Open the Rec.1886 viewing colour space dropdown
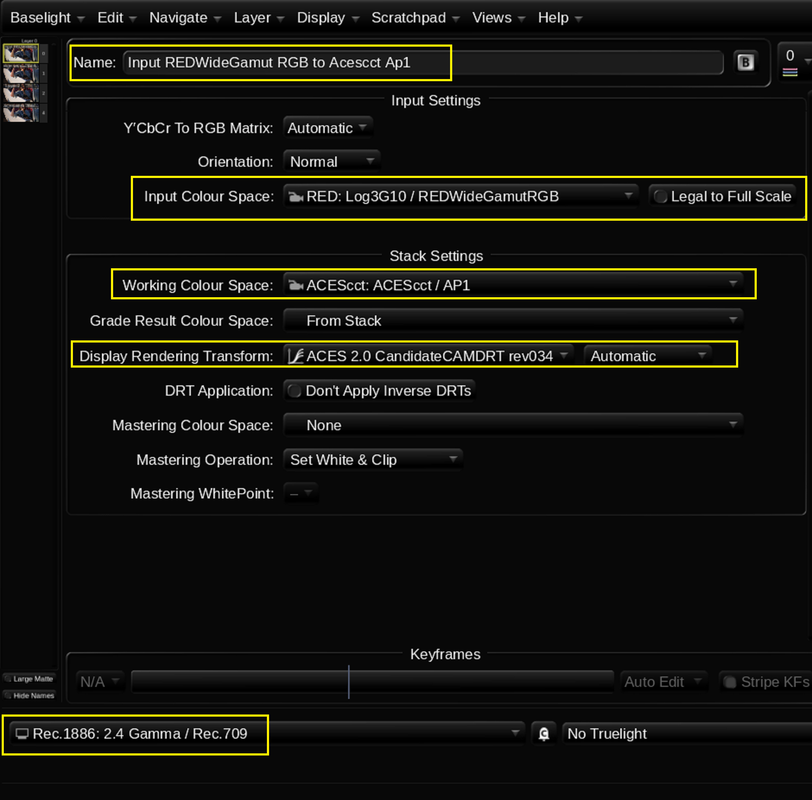812x800 pixels. 266,733
